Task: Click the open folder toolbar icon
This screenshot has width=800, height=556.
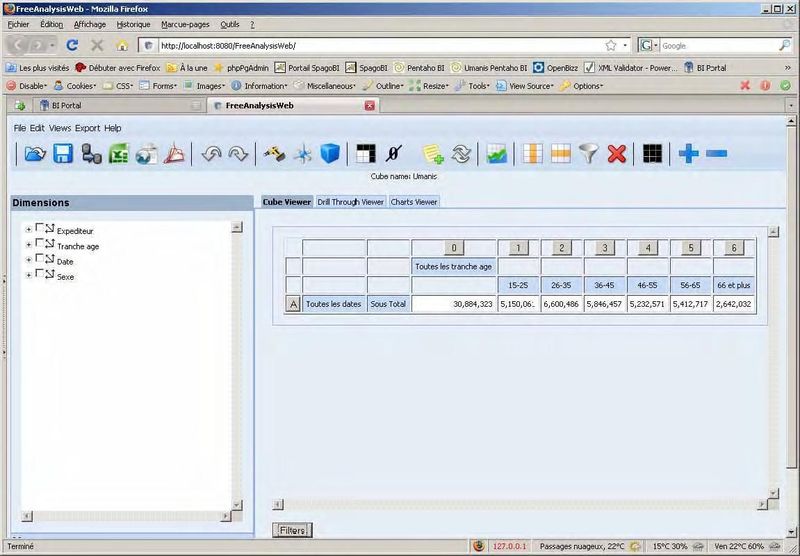Action: 35,153
